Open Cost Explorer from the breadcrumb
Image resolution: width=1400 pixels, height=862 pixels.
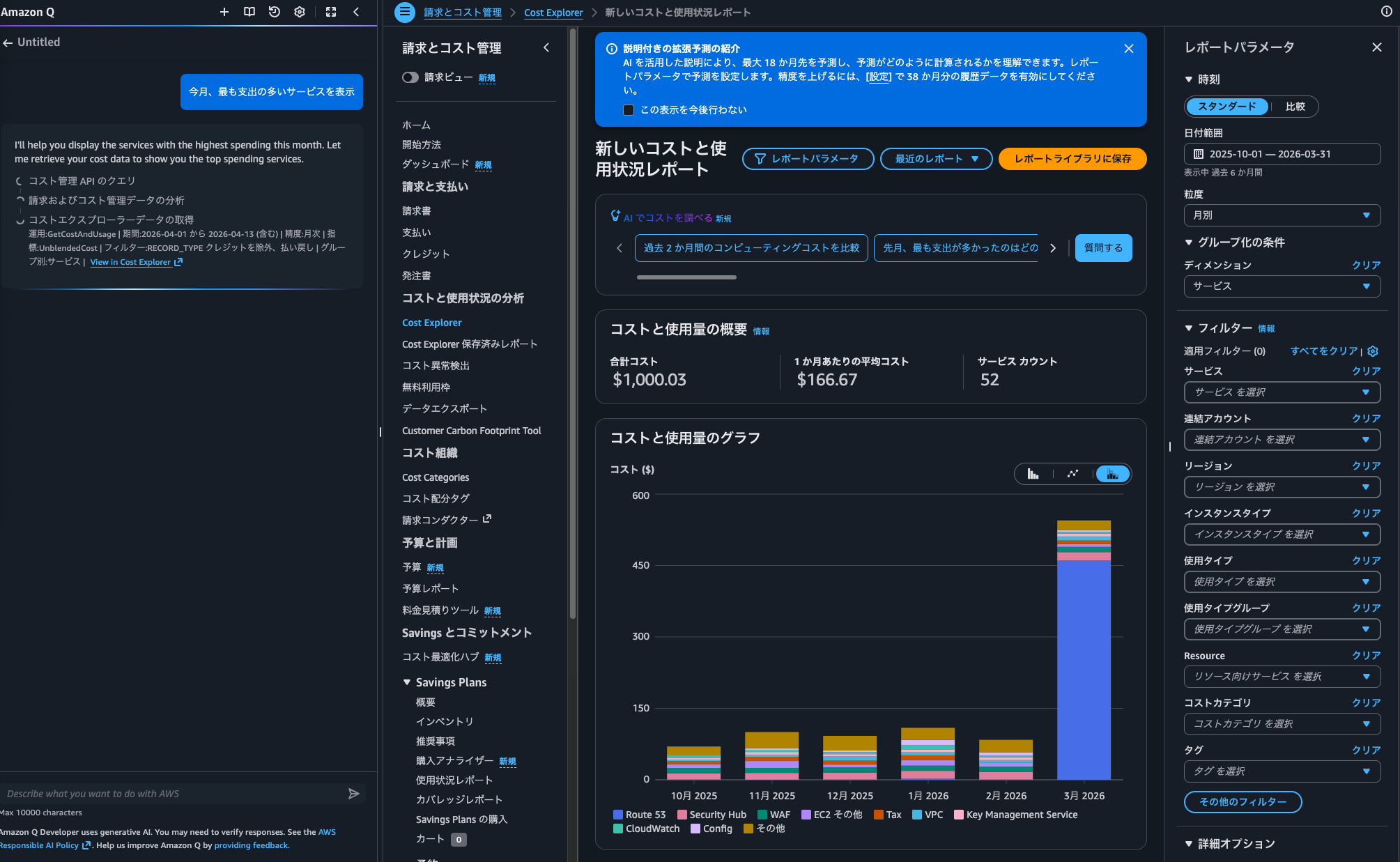coord(553,12)
